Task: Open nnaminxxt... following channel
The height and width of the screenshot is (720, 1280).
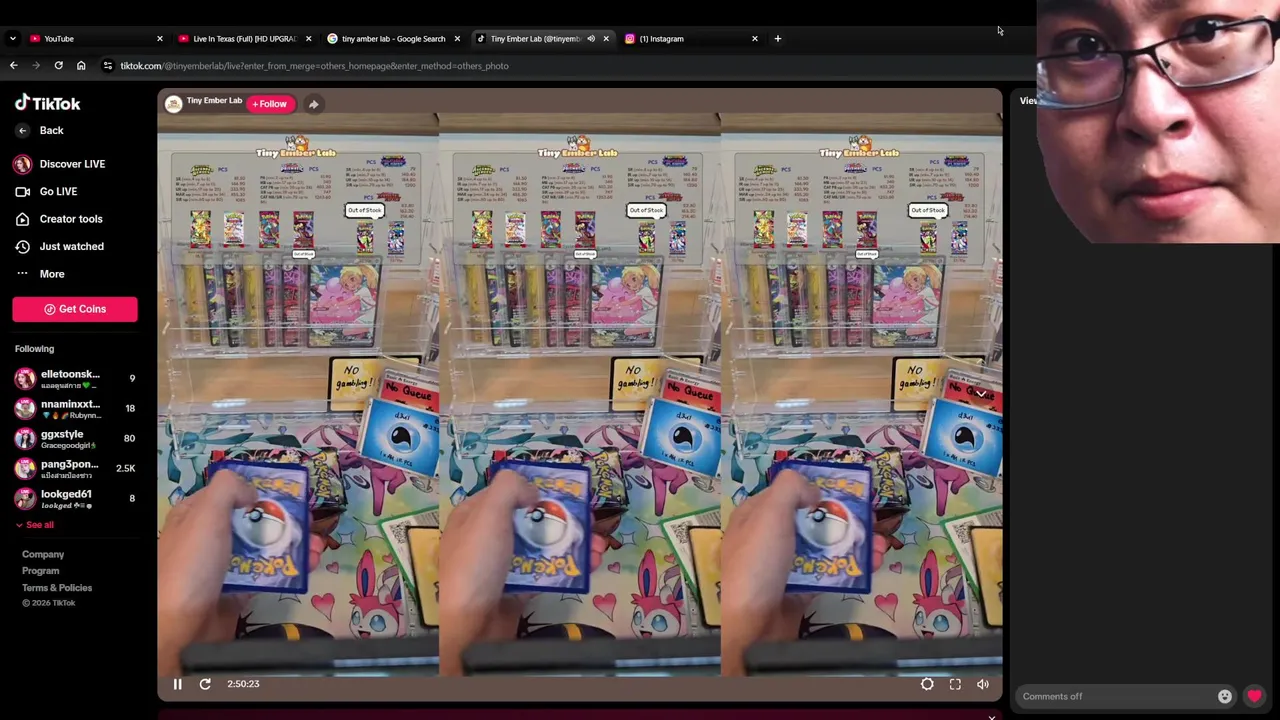Action: (75, 408)
